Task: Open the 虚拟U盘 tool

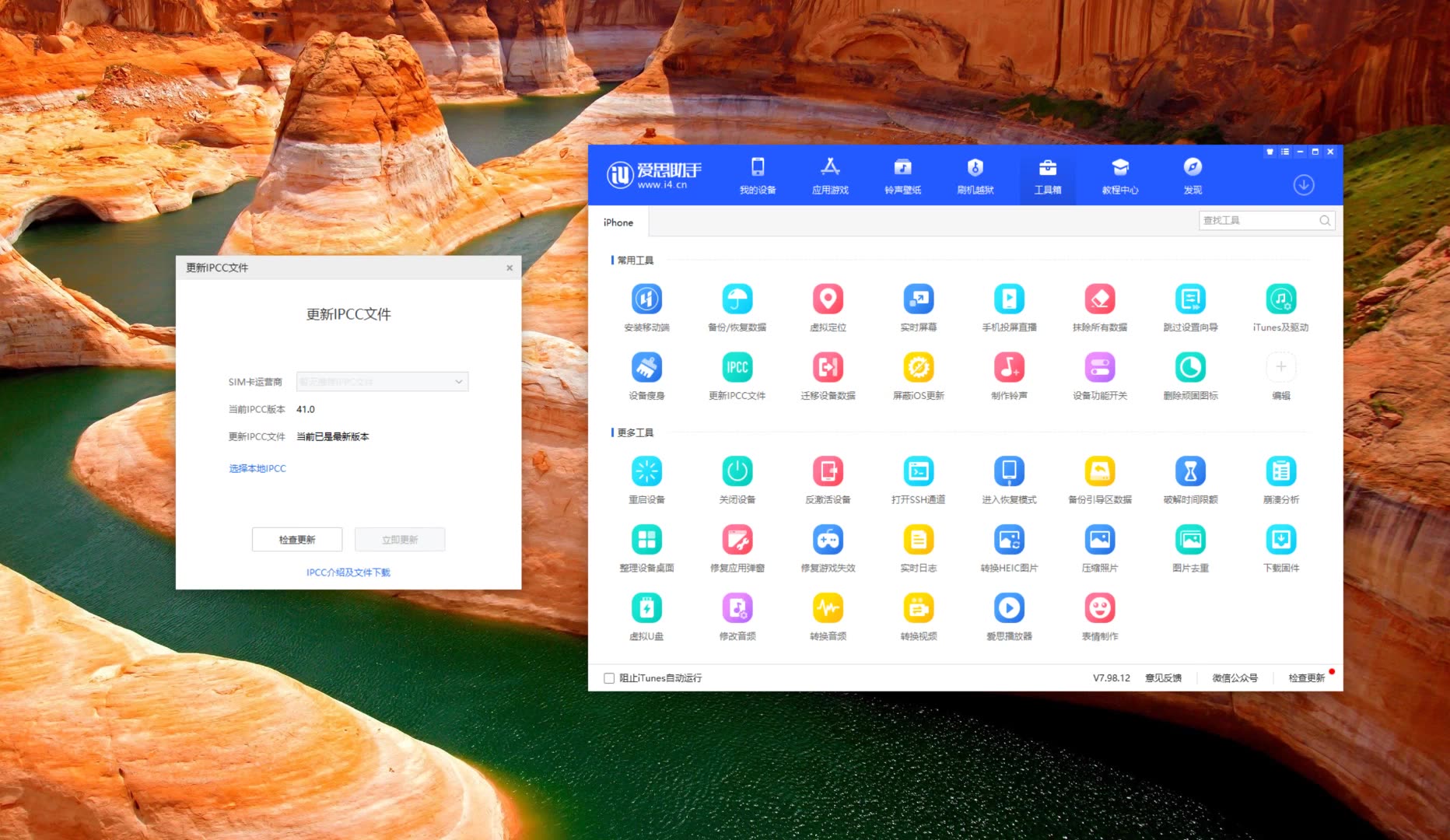Action: pyautogui.click(x=646, y=608)
